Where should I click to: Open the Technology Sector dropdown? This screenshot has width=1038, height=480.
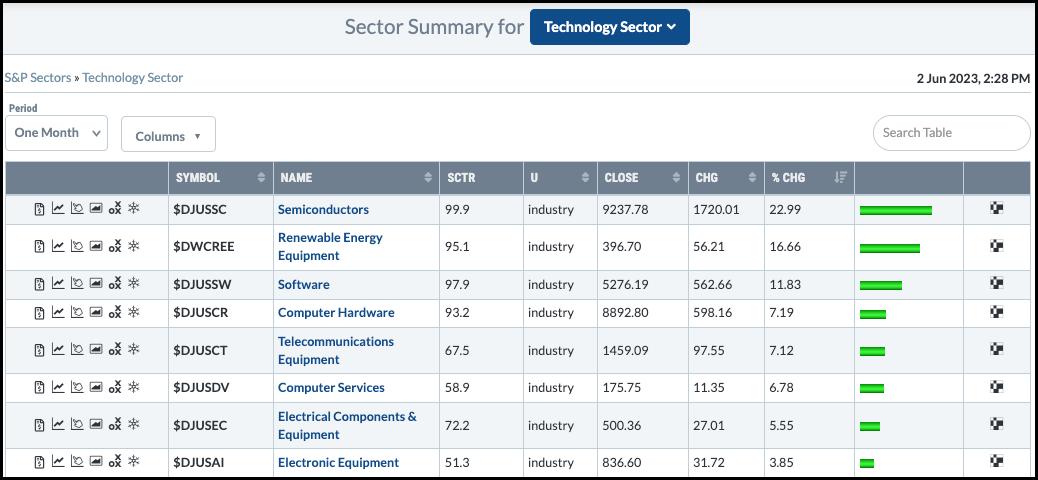click(609, 27)
